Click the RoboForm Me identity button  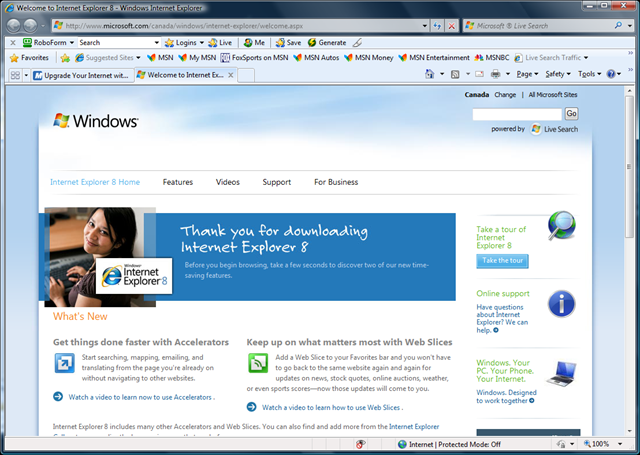coord(254,42)
